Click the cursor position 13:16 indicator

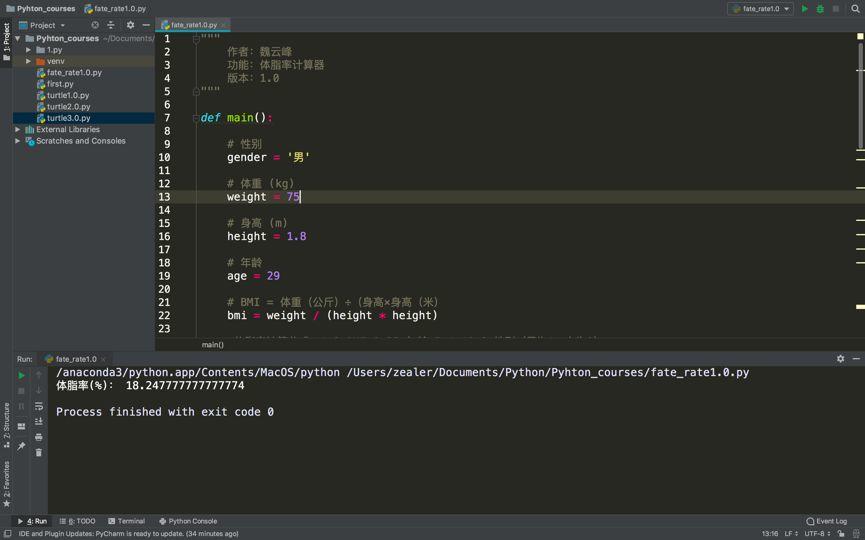click(770, 533)
